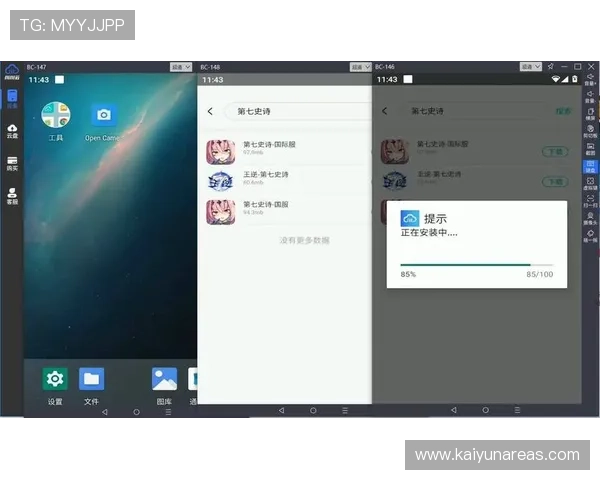Open the 购买 purchase sidebar icon
Image resolution: width=600 pixels, height=480 pixels.
pos(12,163)
